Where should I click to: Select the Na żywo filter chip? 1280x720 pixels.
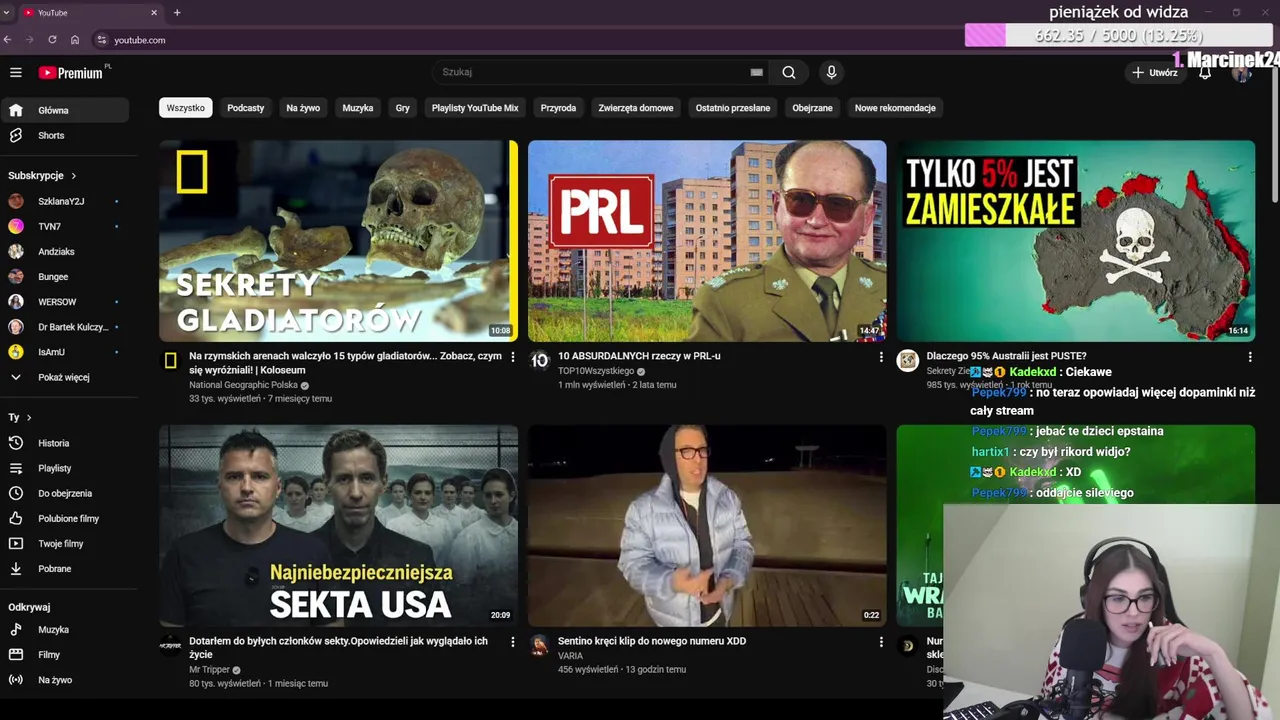point(303,108)
